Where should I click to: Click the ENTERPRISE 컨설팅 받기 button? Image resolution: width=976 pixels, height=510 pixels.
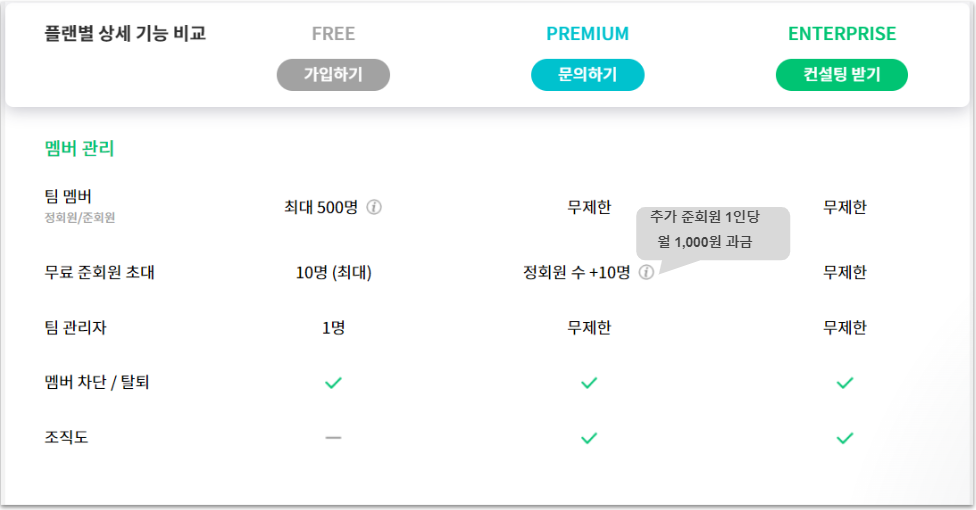[841, 75]
